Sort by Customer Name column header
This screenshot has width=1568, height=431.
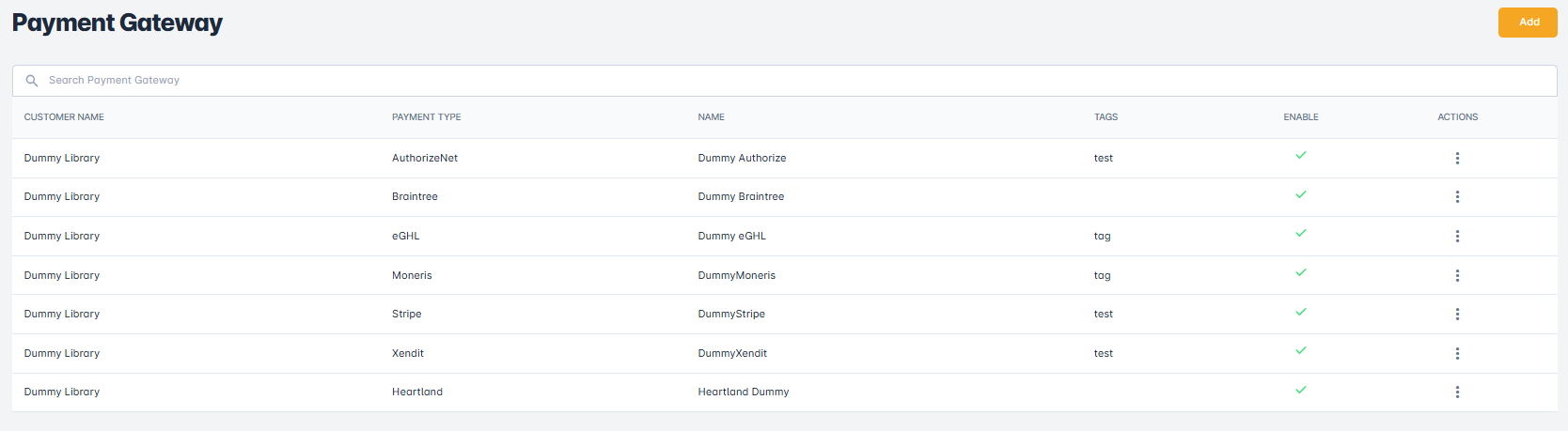tap(64, 117)
